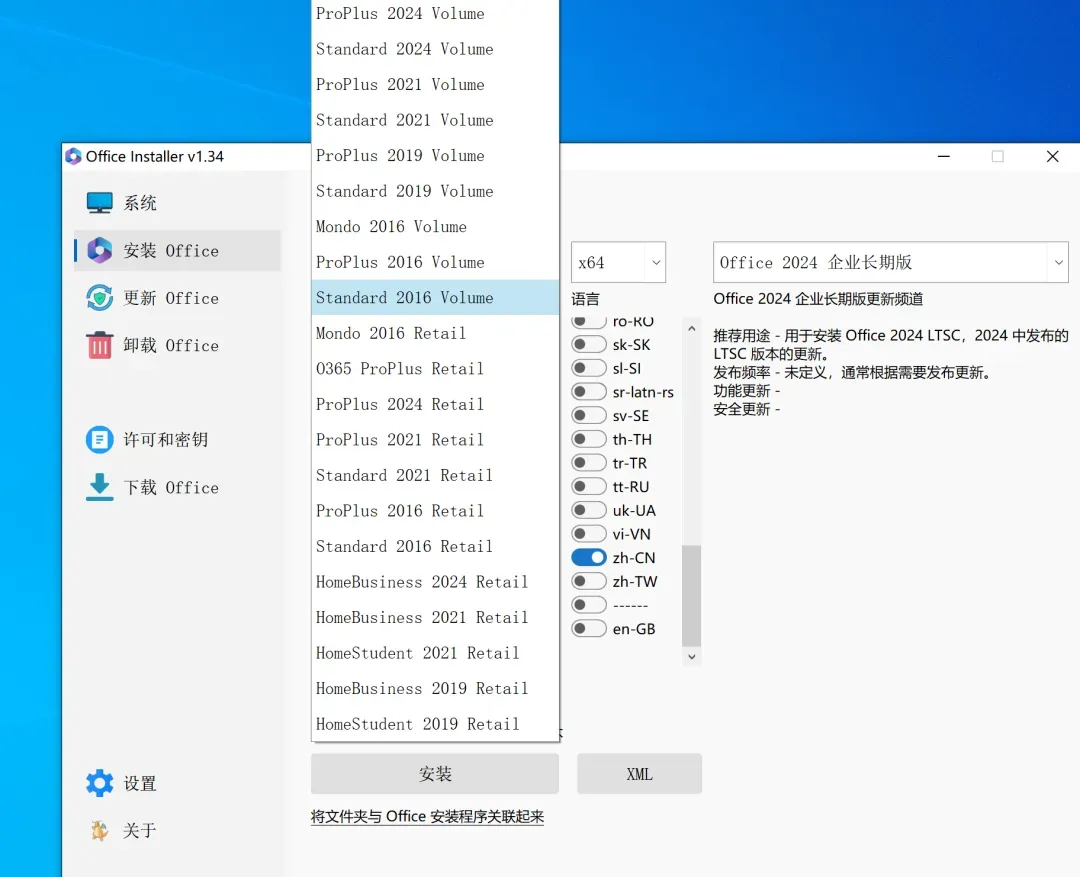Click language list scrollbar thumb
The image size is (1080, 877).
pyautogui.click(x=692, y=595)
